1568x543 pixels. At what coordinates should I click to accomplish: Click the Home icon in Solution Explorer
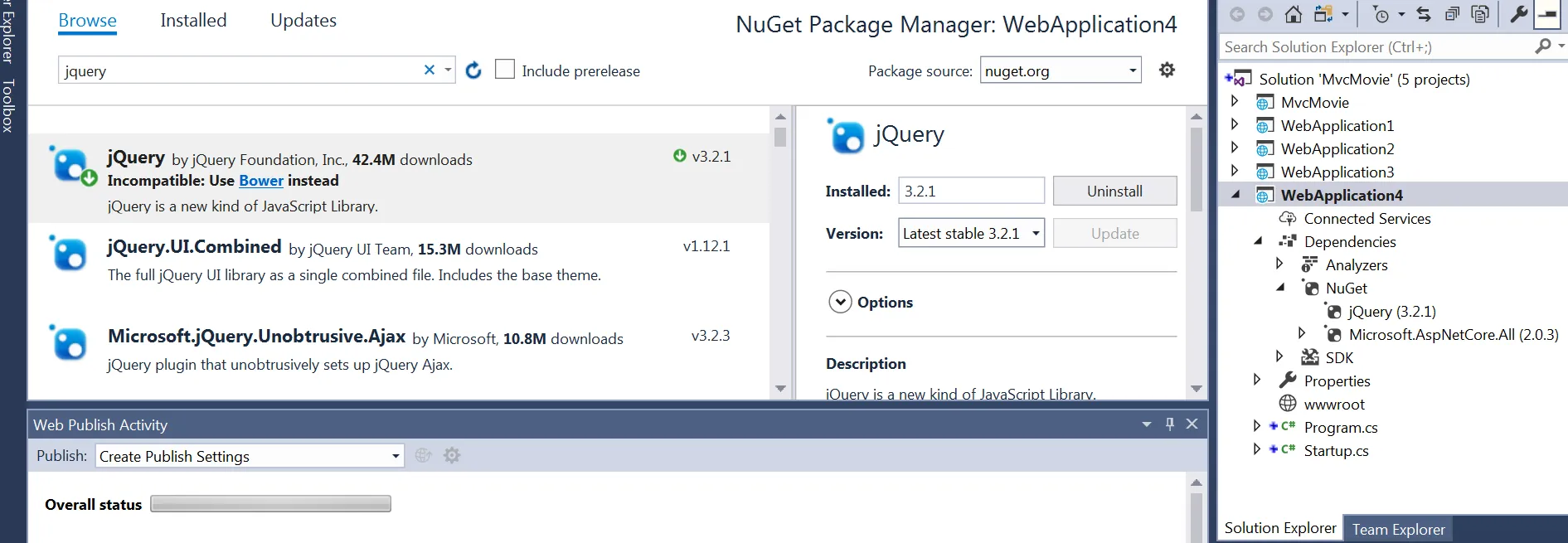pyautogui.click(x=1293, y=14)
